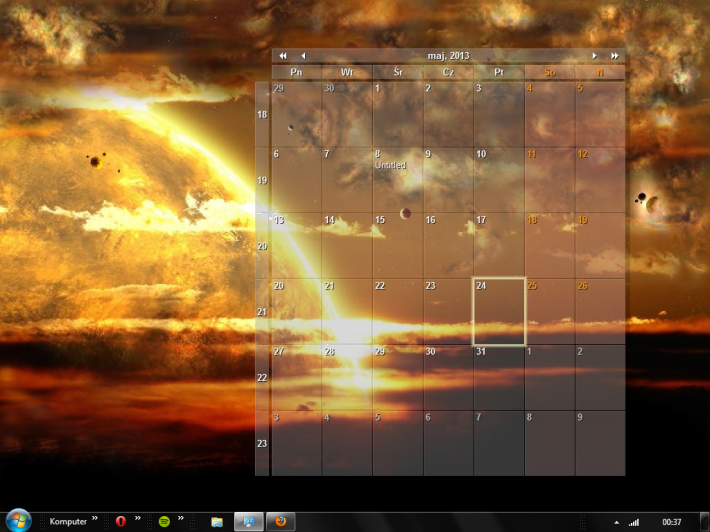710x532 pixels.
Task: Jump to next year with double-right arrow
Action: click(x=614, y=56)
